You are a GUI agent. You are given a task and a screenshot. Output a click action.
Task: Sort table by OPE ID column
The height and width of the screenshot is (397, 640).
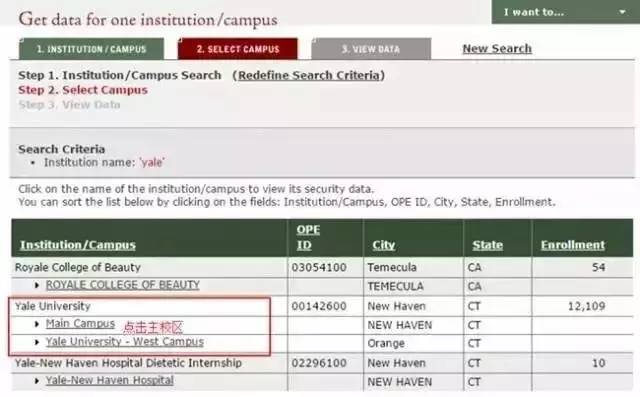click(308, 237)
